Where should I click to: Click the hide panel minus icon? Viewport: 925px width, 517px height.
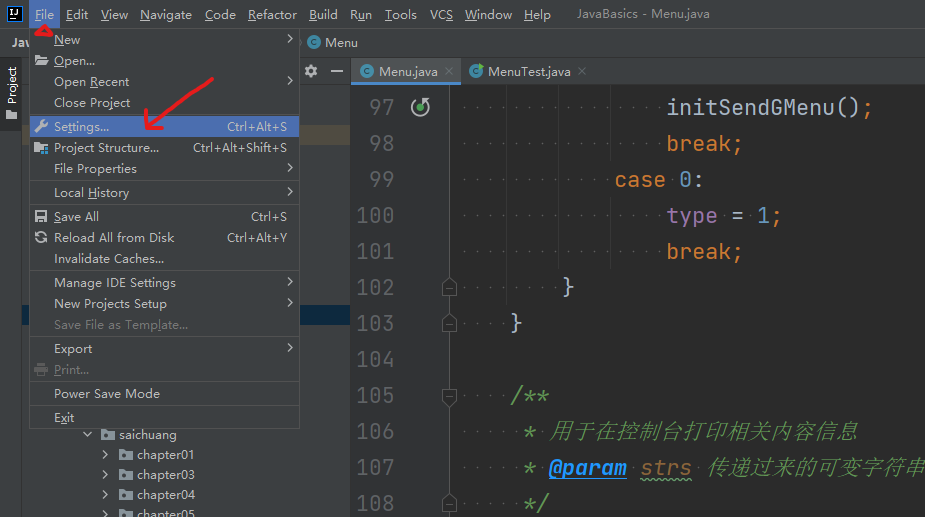point(337,71)
